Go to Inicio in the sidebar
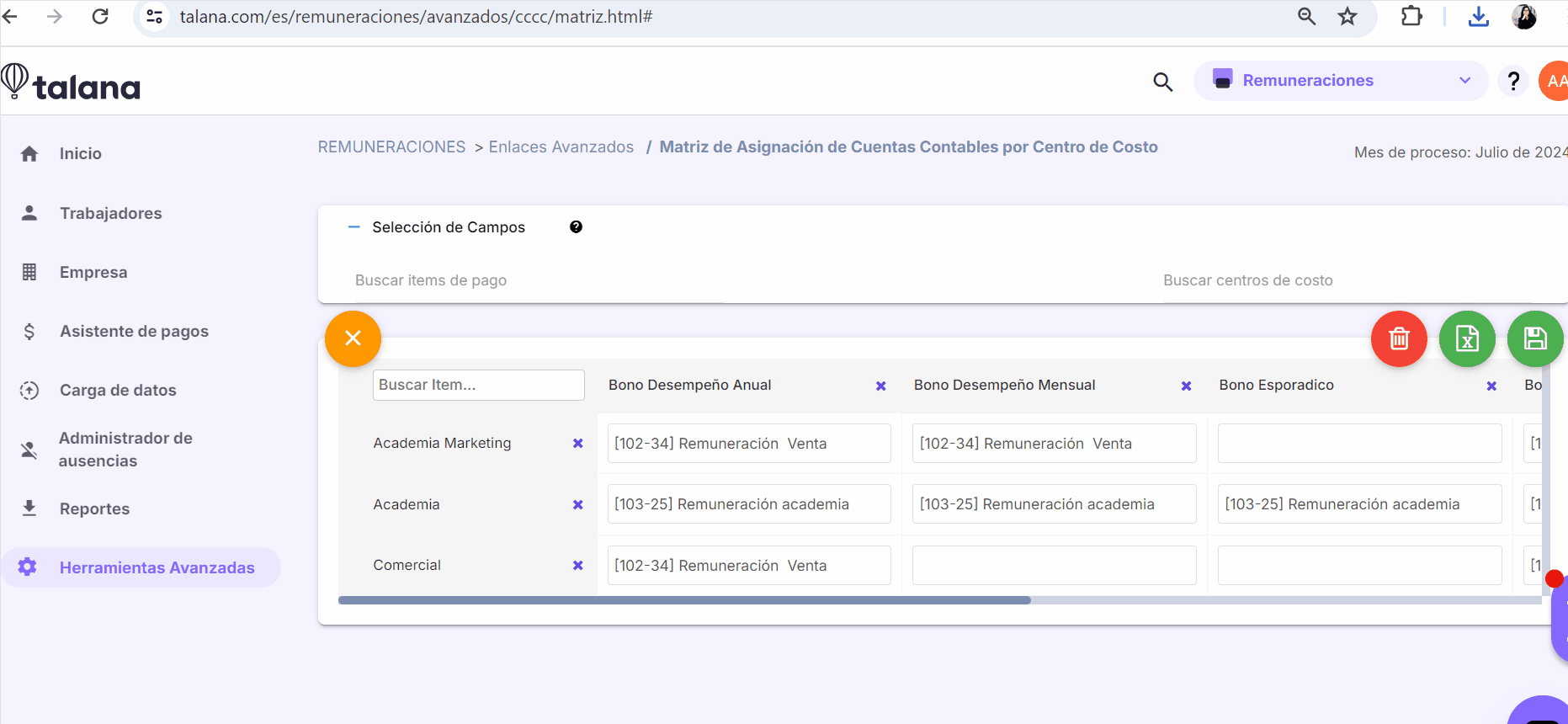Viewport: 1568px width, 724px height. tap(80, 153)
